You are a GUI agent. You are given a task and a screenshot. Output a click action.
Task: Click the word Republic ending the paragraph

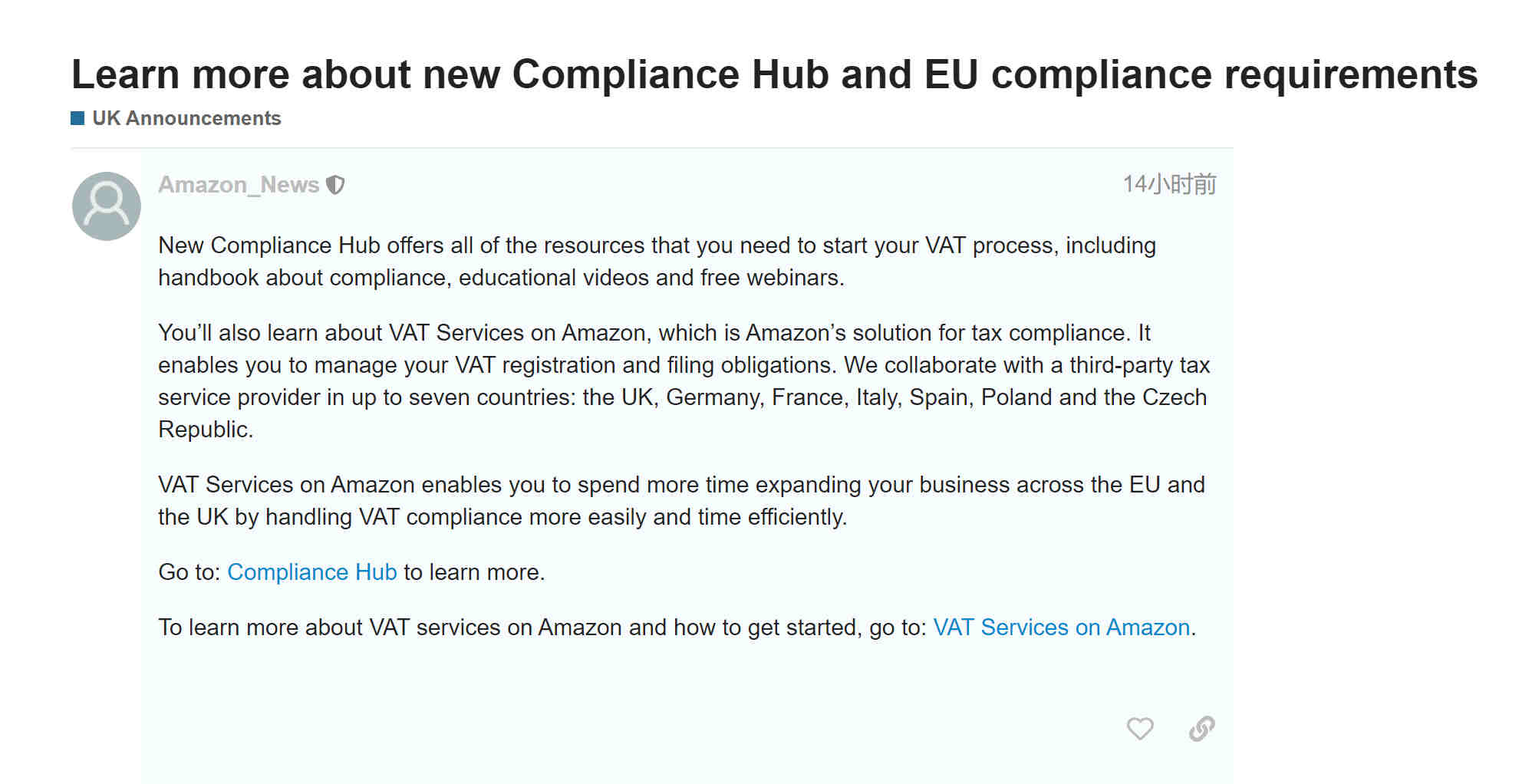206,430
